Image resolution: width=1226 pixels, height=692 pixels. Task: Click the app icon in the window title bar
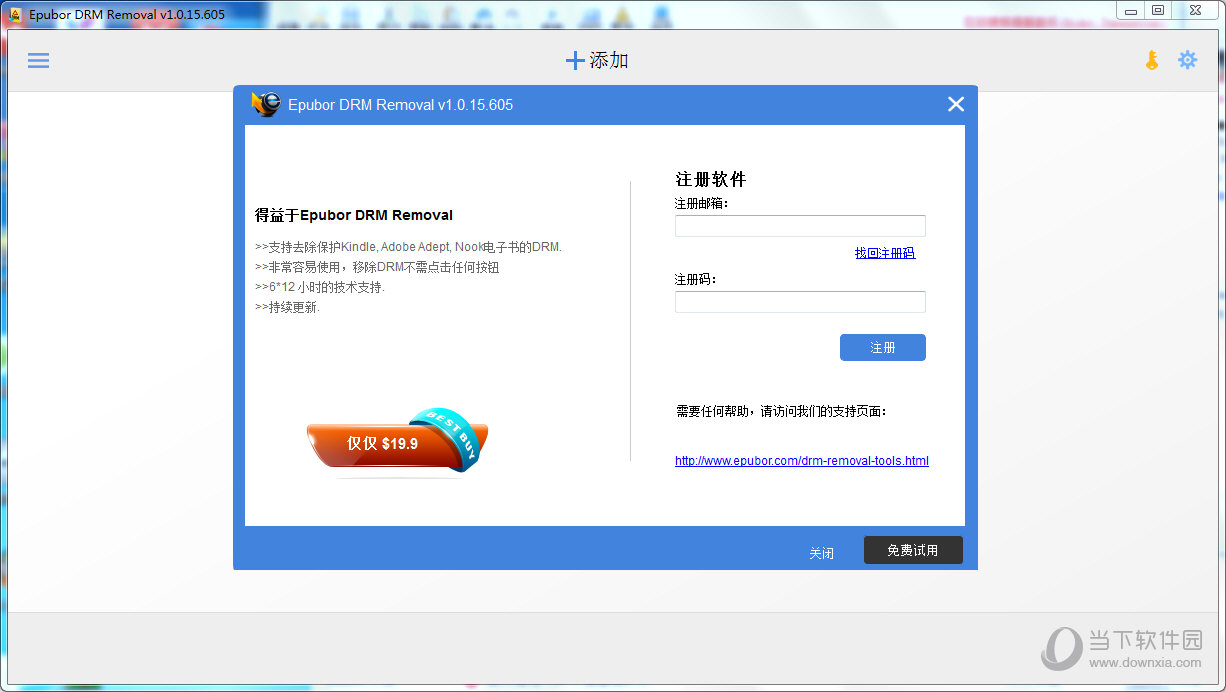tap(15, 14)
